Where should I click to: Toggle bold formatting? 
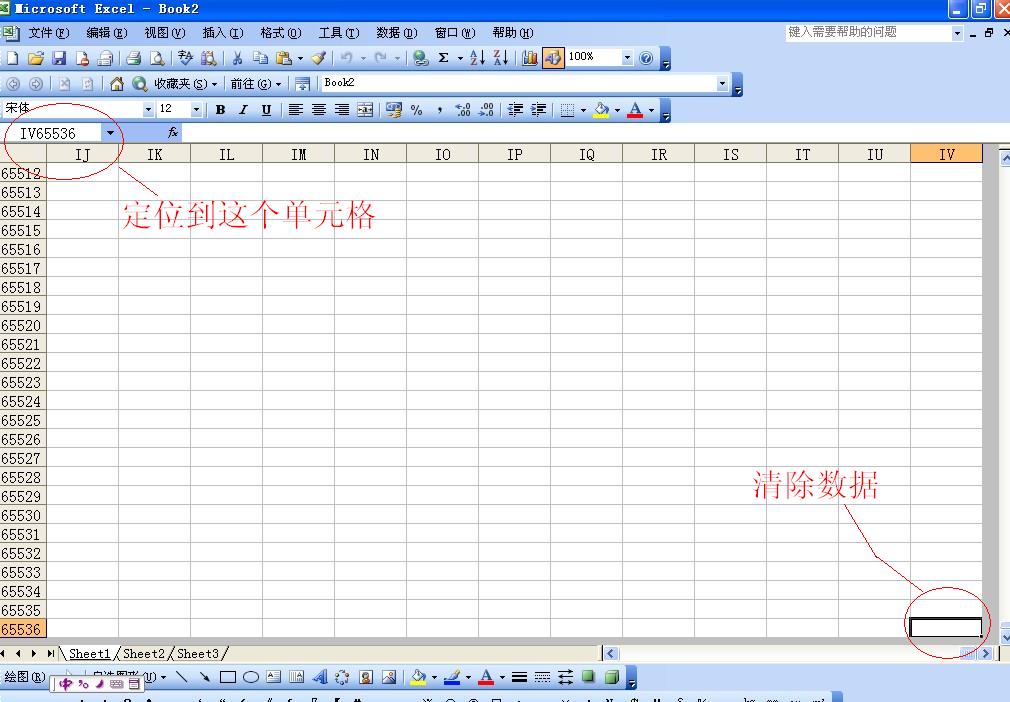pos(220,110)
